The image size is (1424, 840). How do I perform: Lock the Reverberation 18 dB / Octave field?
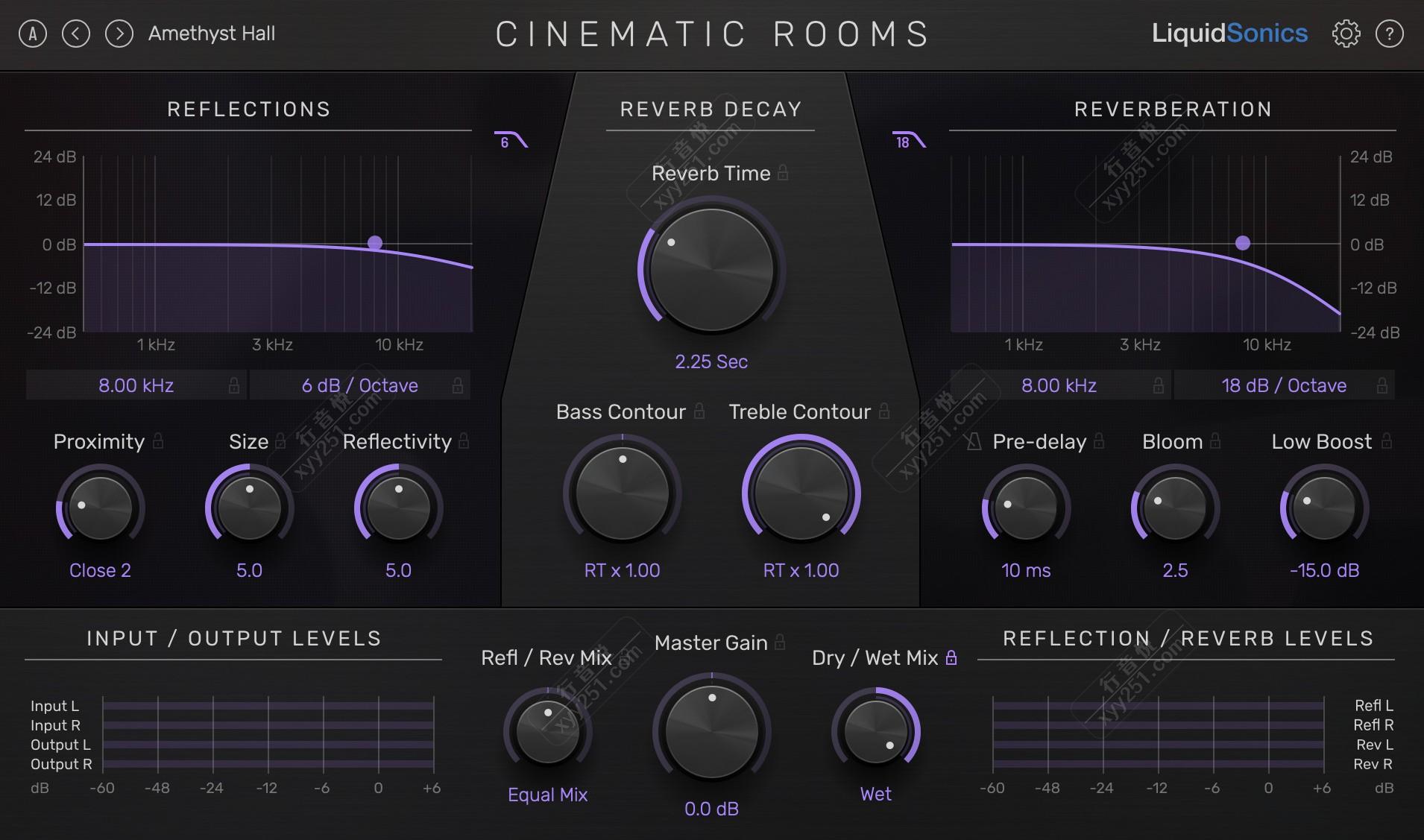point(1382,385)
